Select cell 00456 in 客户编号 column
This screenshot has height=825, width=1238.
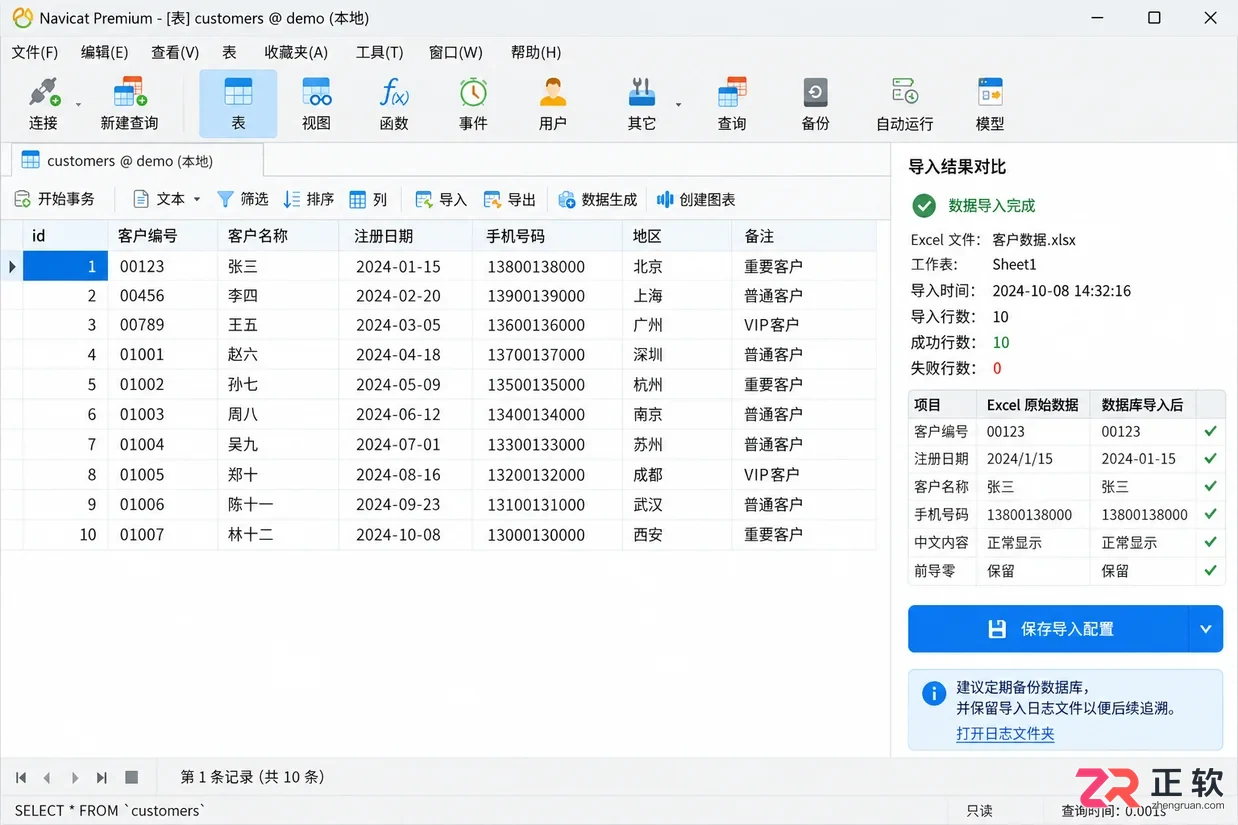pos(162,296)
